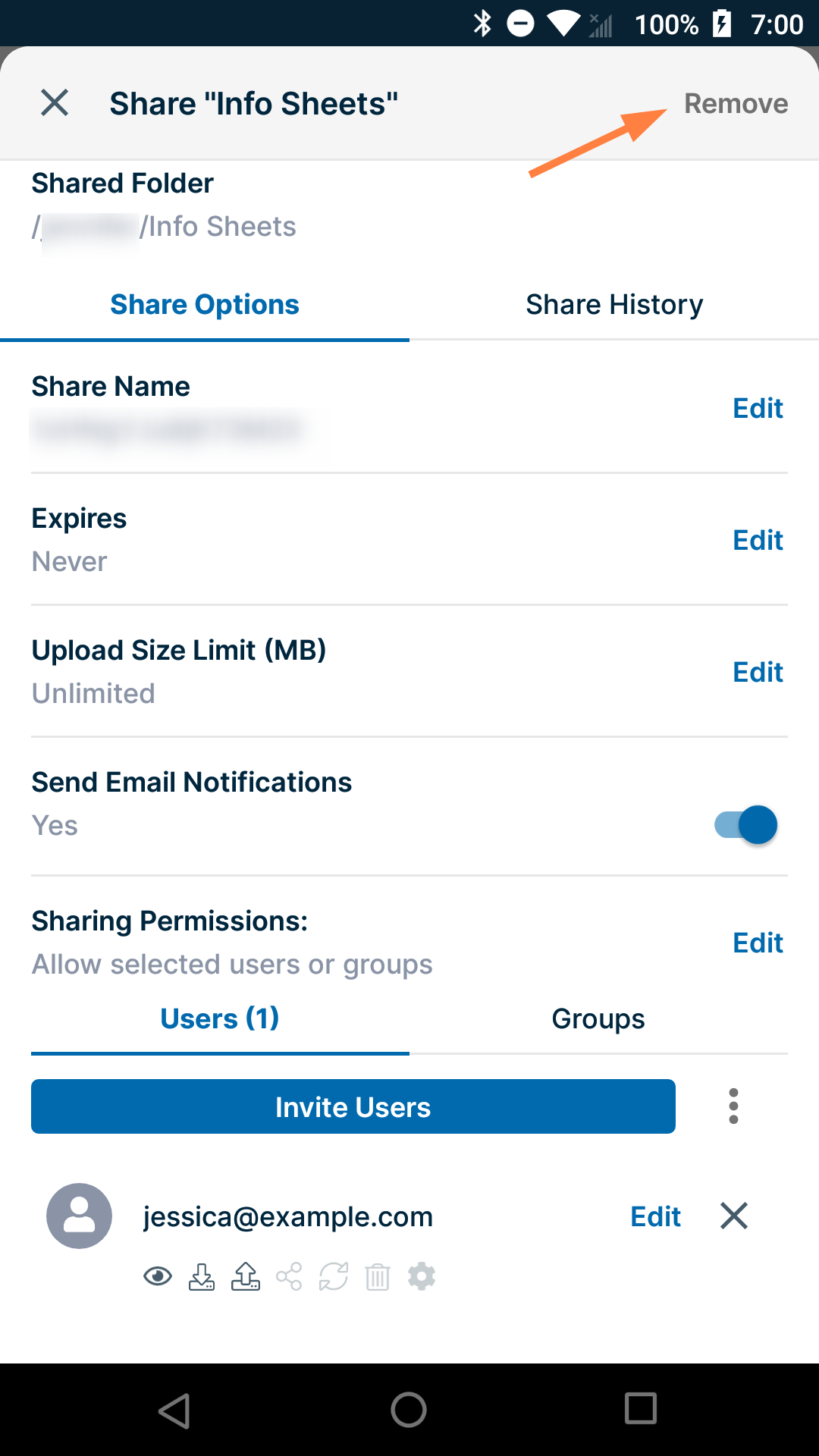
Task: Toggle the delete permission trash icon
Action: click(378, 1277)
